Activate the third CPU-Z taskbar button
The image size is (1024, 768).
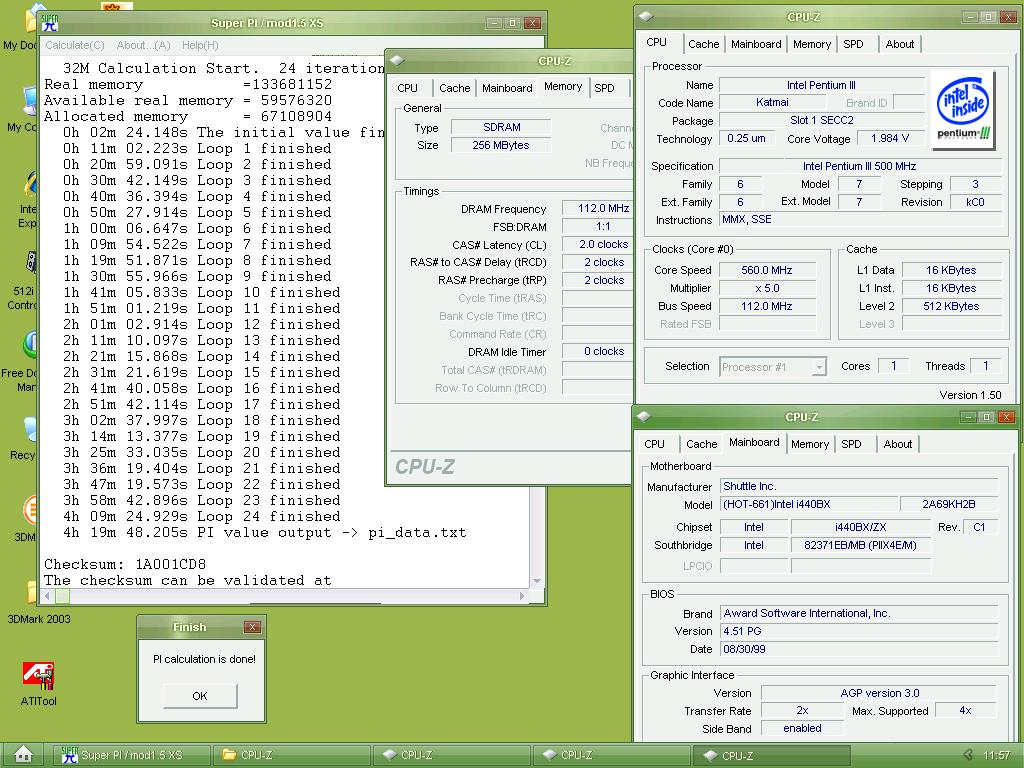click(x=613, y=755)
